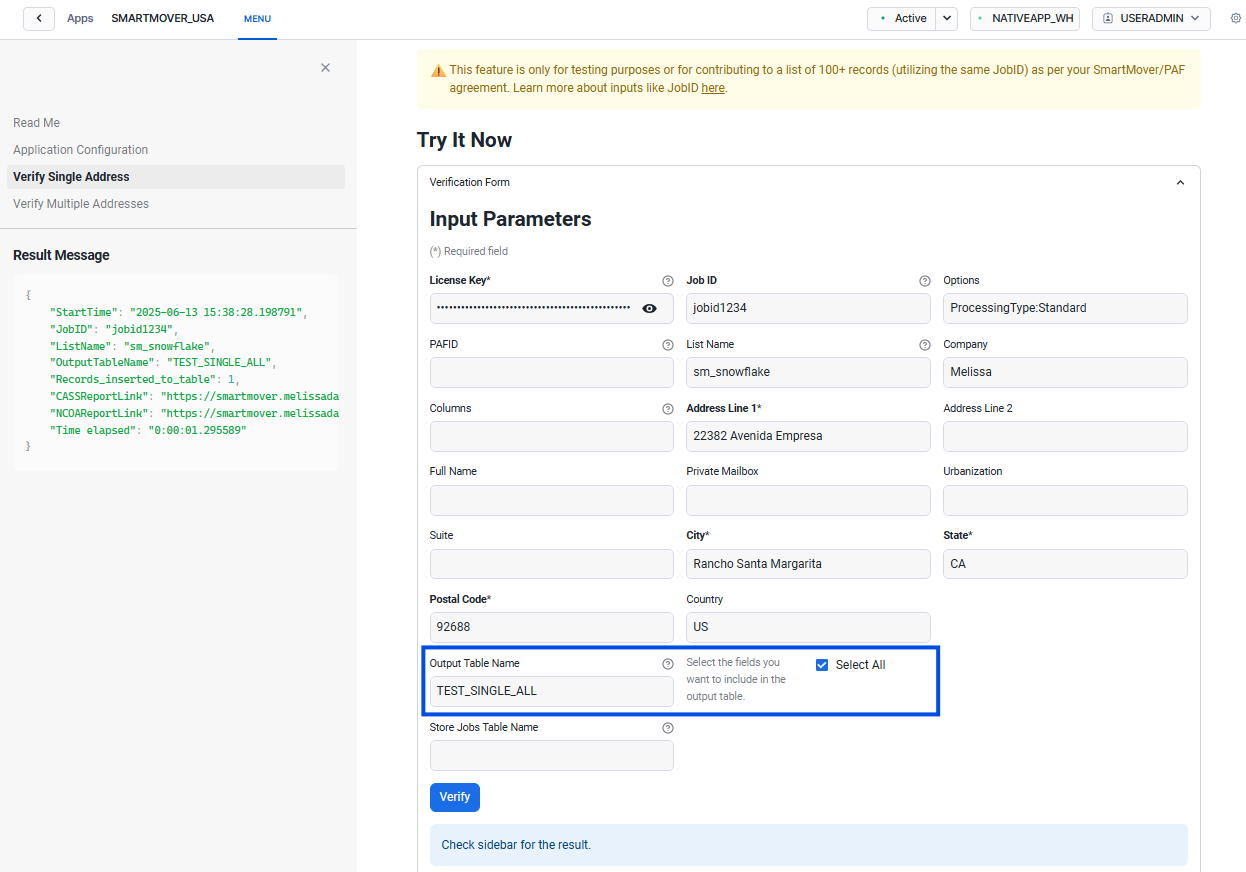The image size is (1246, 872).
Task: Close the sidebar with X icon
Action: coord(325,67)
